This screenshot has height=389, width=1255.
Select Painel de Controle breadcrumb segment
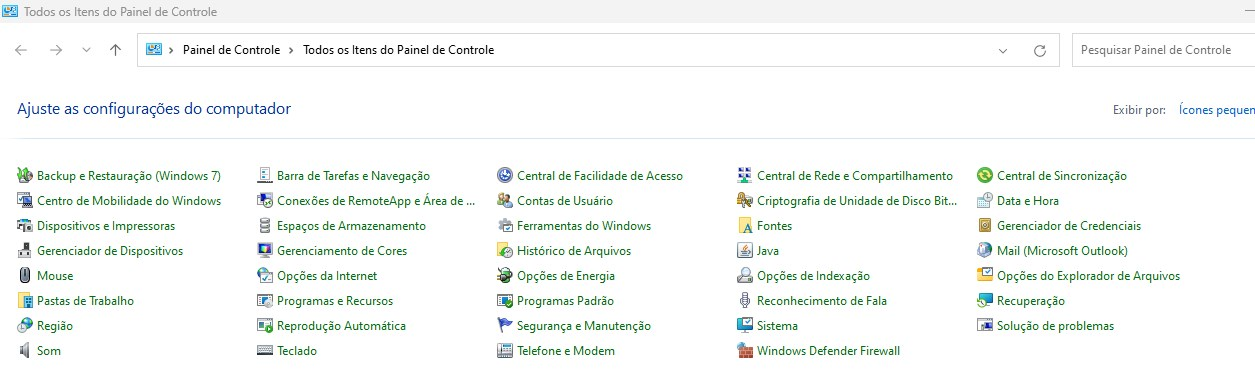(231, 50)
